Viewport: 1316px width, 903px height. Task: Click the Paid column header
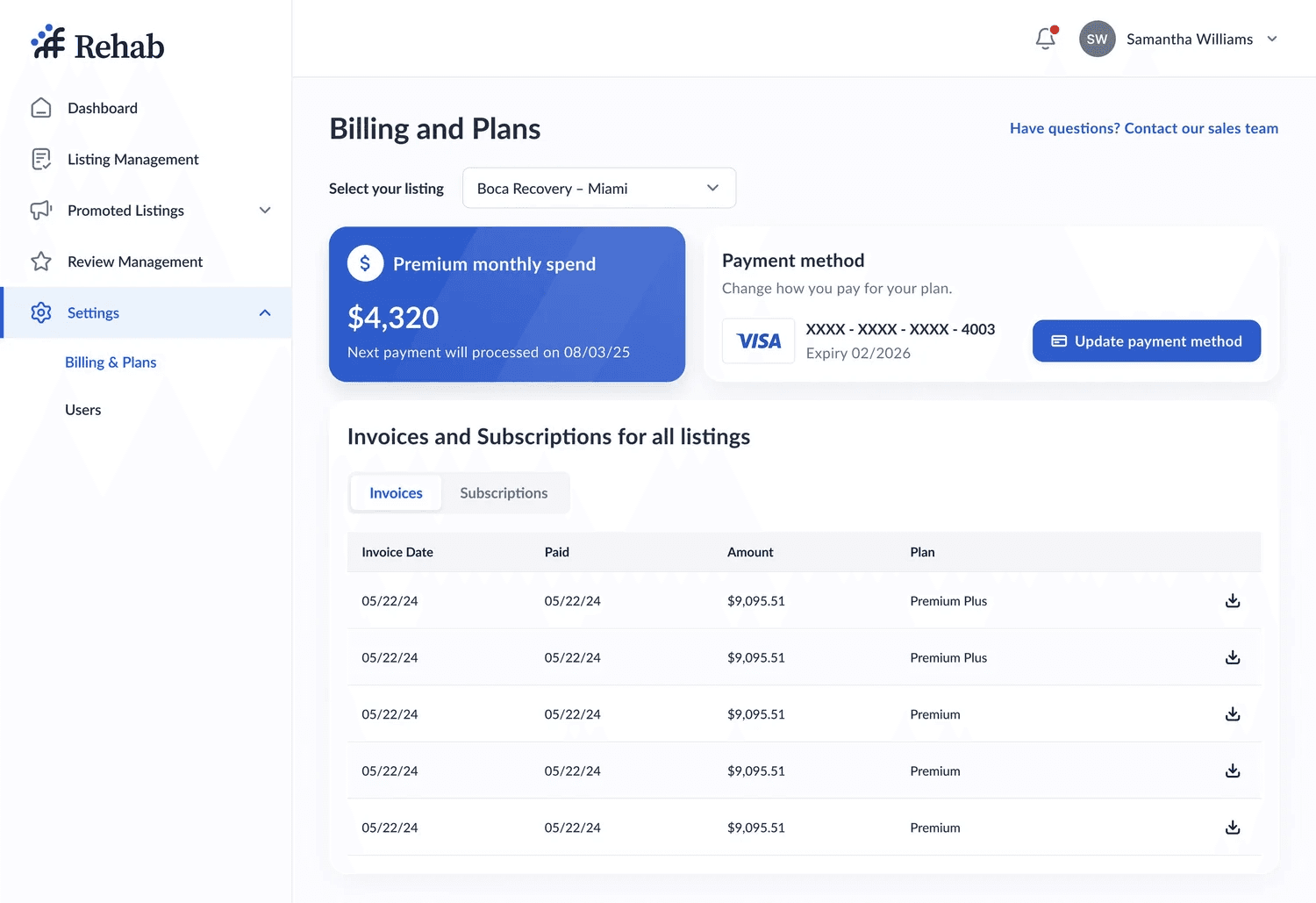point(557,552)
